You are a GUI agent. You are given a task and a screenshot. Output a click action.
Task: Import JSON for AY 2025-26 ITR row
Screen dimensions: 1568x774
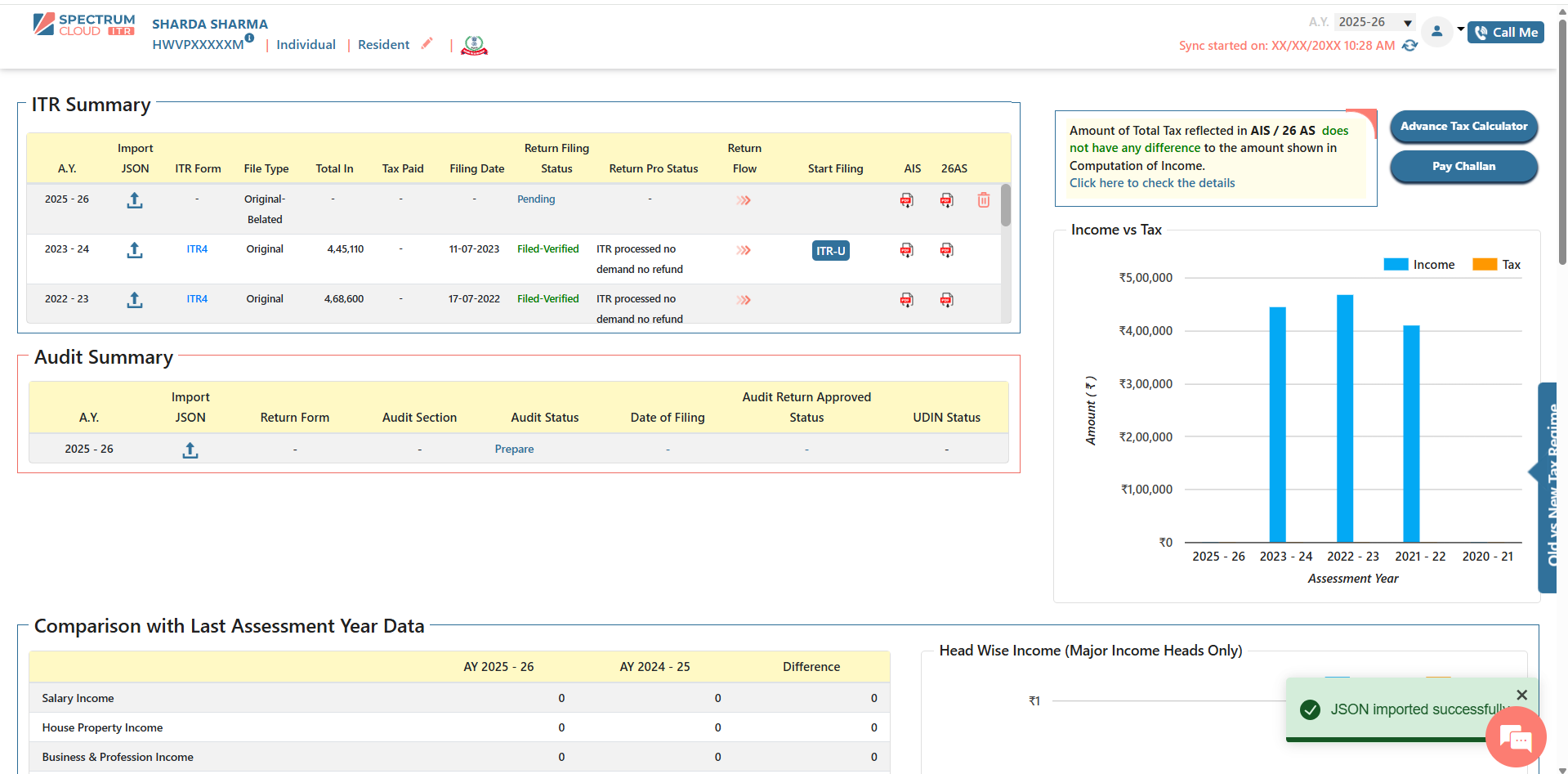tap(135, 200)
